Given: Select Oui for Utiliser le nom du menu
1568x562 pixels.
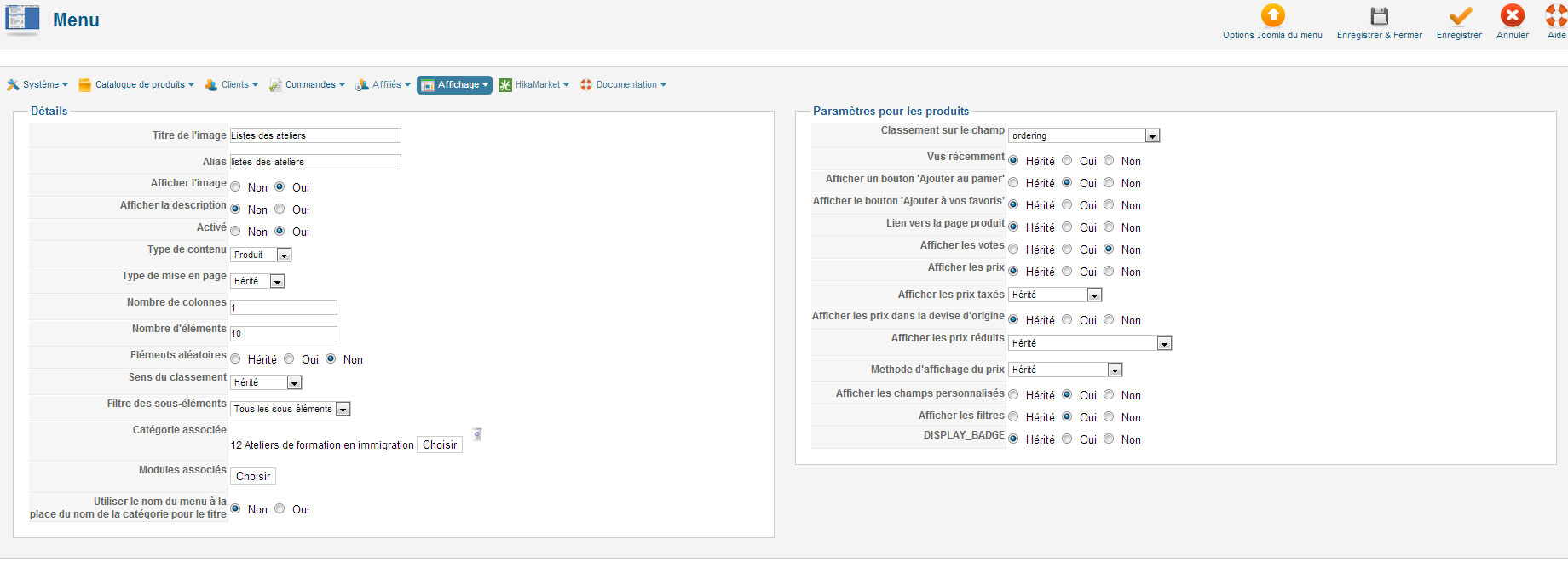Looking at the screenshot, I should 280,508.
